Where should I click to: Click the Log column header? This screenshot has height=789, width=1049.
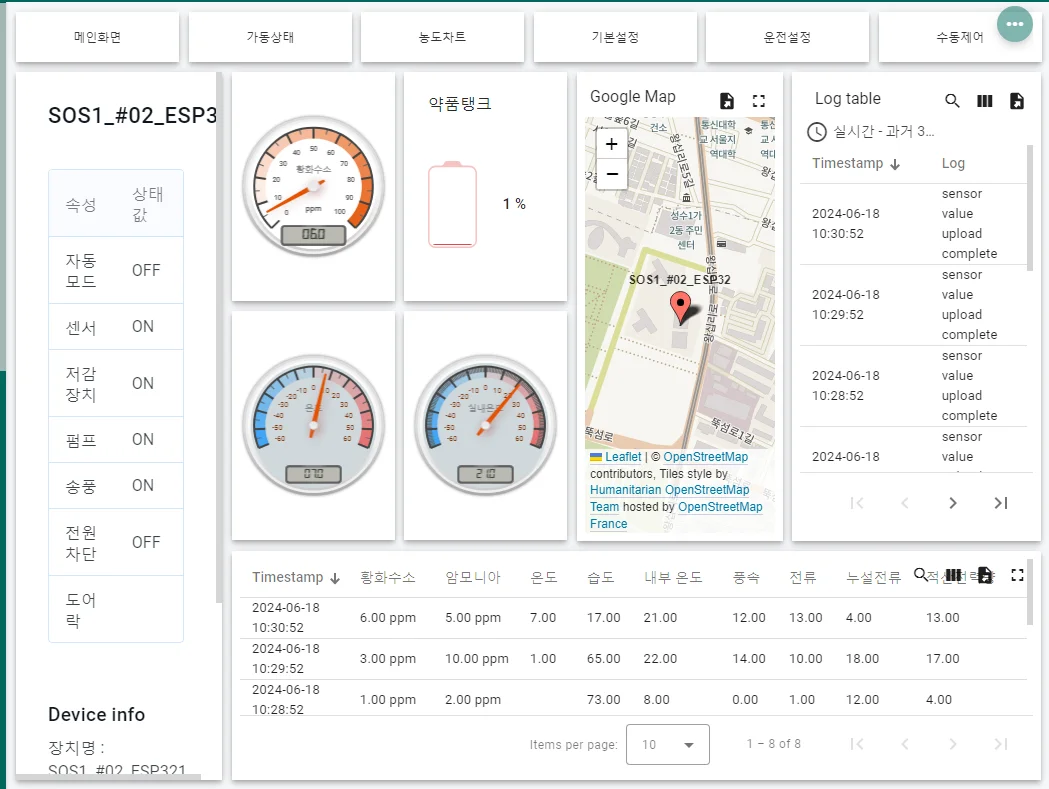tap(953, 163)
